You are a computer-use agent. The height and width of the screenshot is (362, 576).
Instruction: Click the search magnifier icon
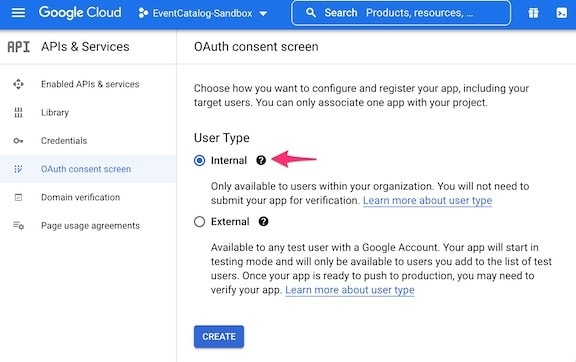click(311, 13)
